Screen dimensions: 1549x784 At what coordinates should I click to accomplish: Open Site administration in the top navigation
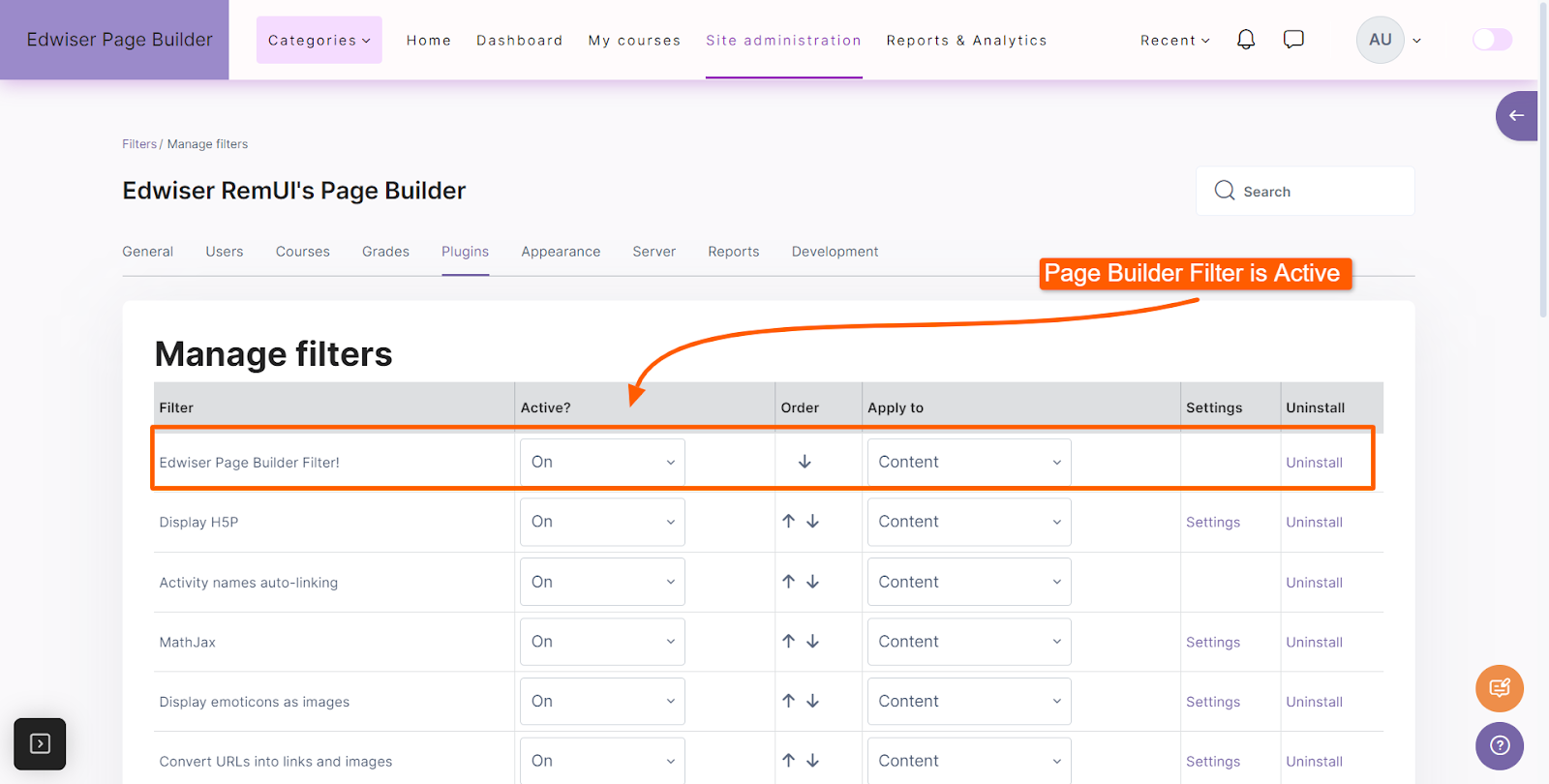pyautogui.click(x=783, y=41)
